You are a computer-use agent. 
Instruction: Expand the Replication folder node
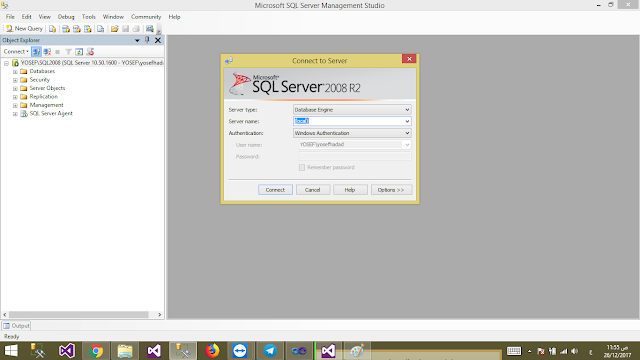(15, 97)
